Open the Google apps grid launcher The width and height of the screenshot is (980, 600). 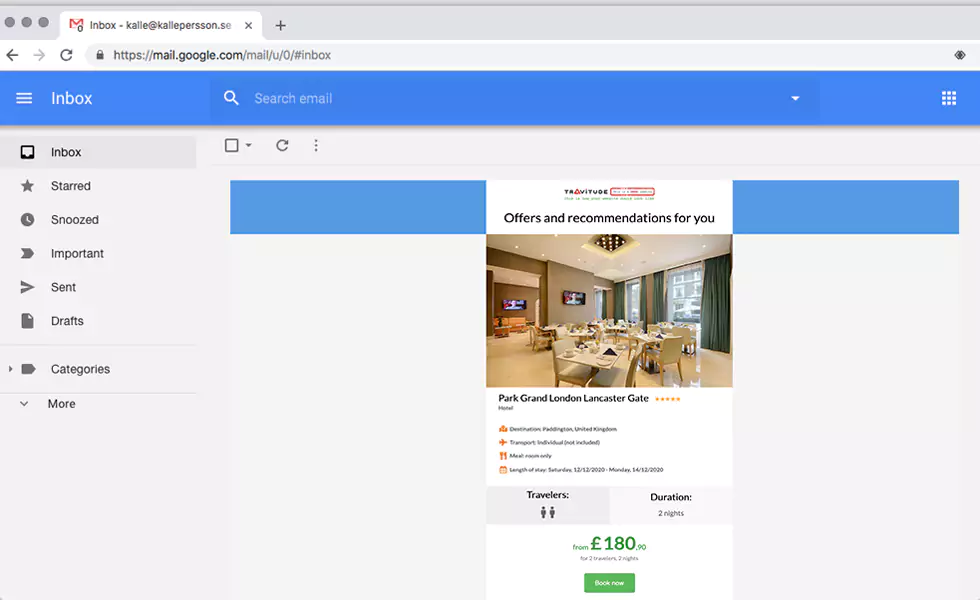pyautogui.click(x=948, y=98)
